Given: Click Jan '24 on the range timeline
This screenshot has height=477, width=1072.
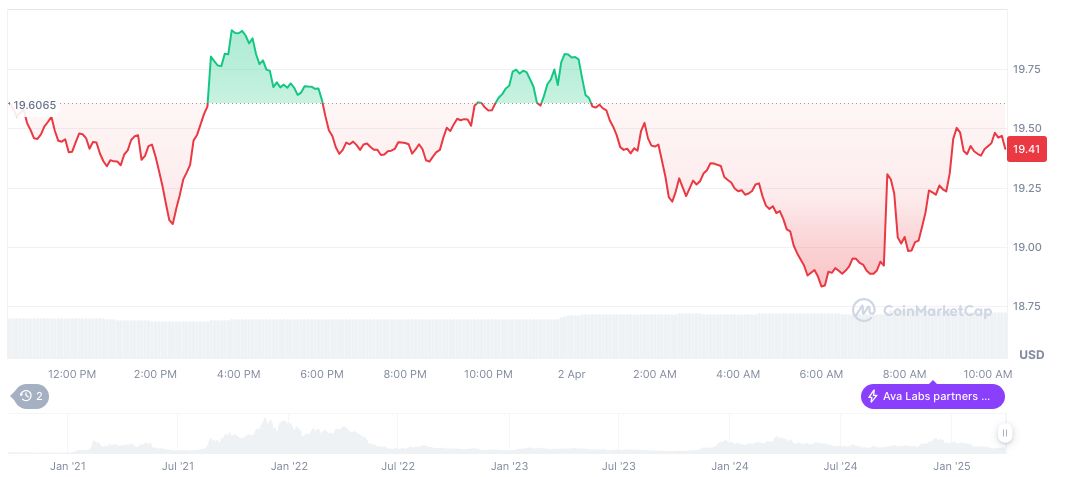Looking at the screenshot, I should (x=730, y=465).
